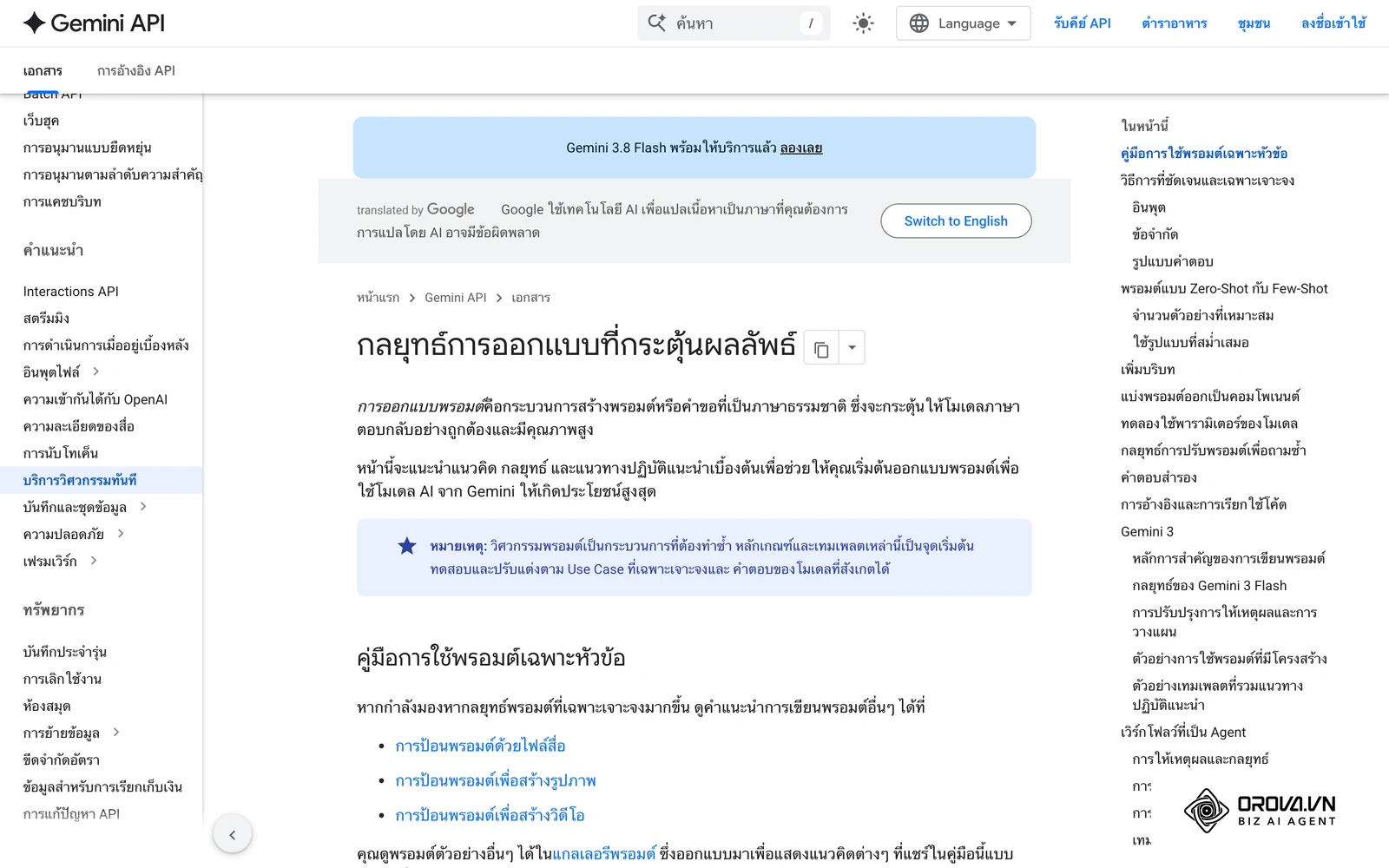
Task: Switch to the การอ้างอิง API tab
Action: click(x=136, y=70)
